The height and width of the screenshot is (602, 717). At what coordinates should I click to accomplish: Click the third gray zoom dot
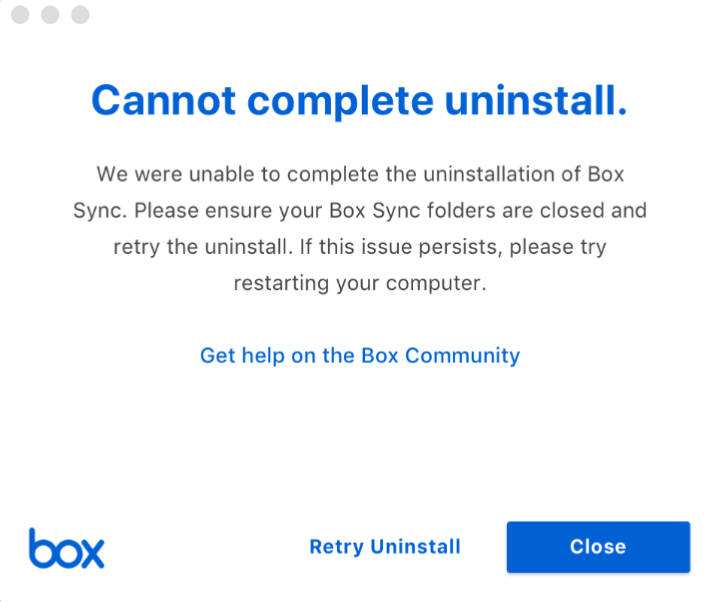click(x=80, y=15)
